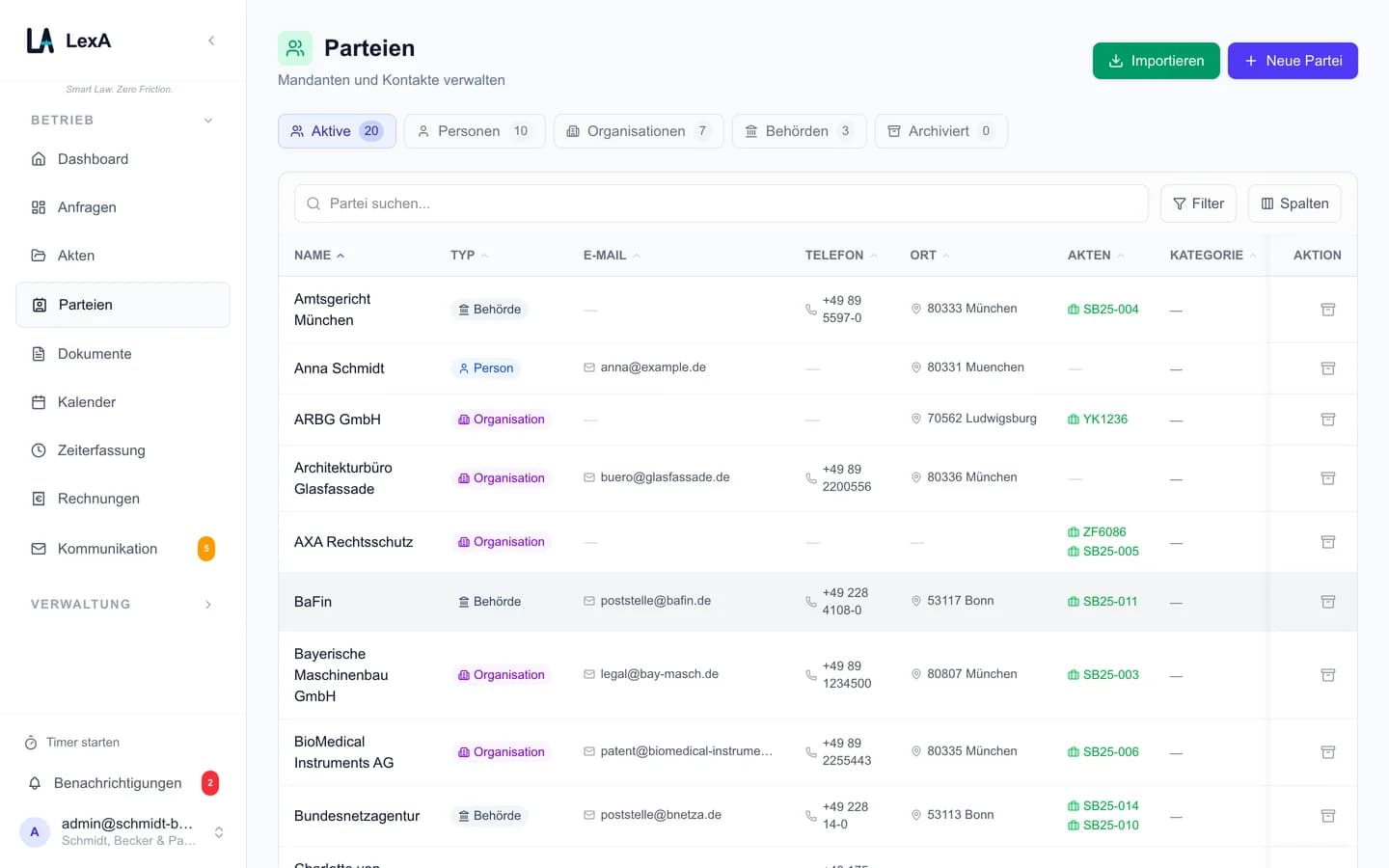Select the Archiviert tab
This screenshot has height=868, width=1389.
coord(940,131)
